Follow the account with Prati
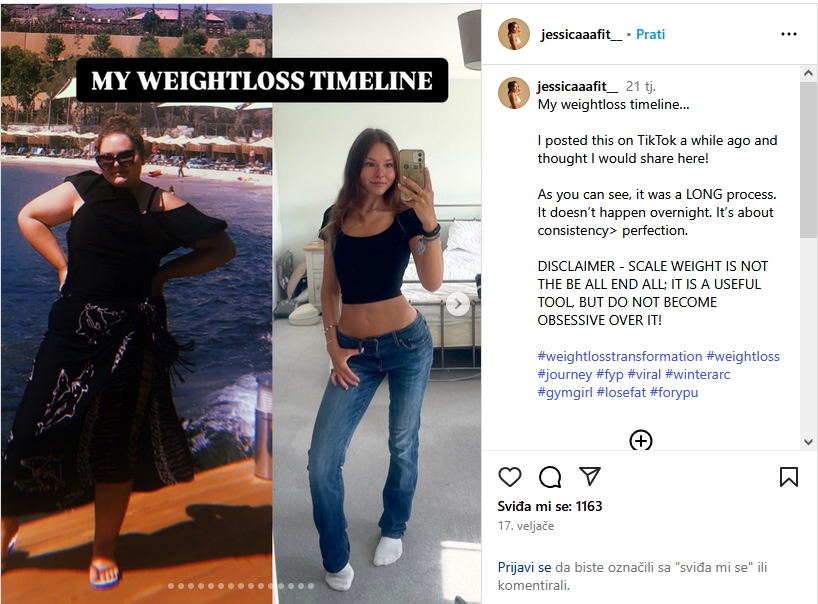 click(x=650, y=34)
